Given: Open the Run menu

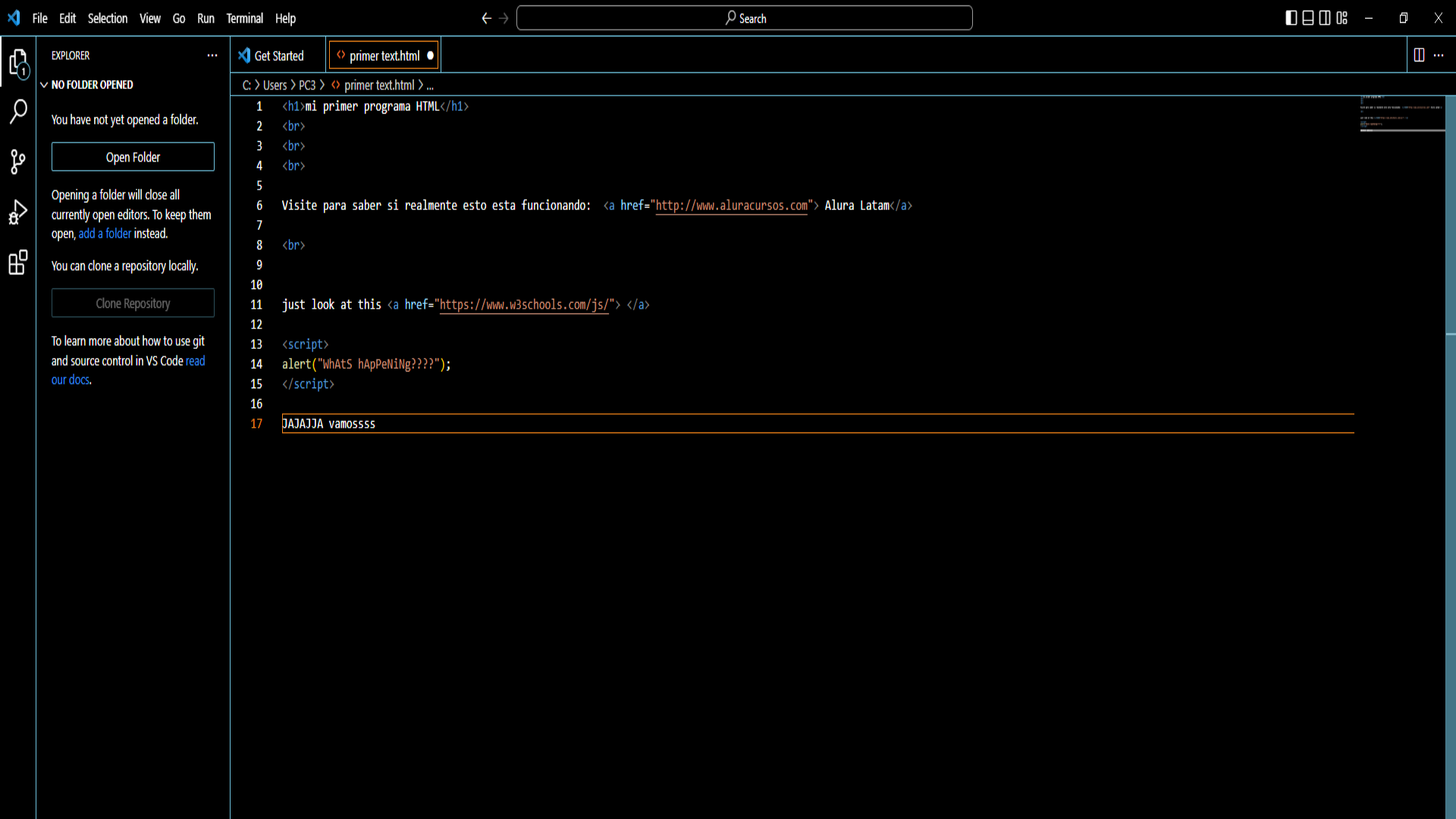Looking at the screenshot, I should tap(206, 18).
